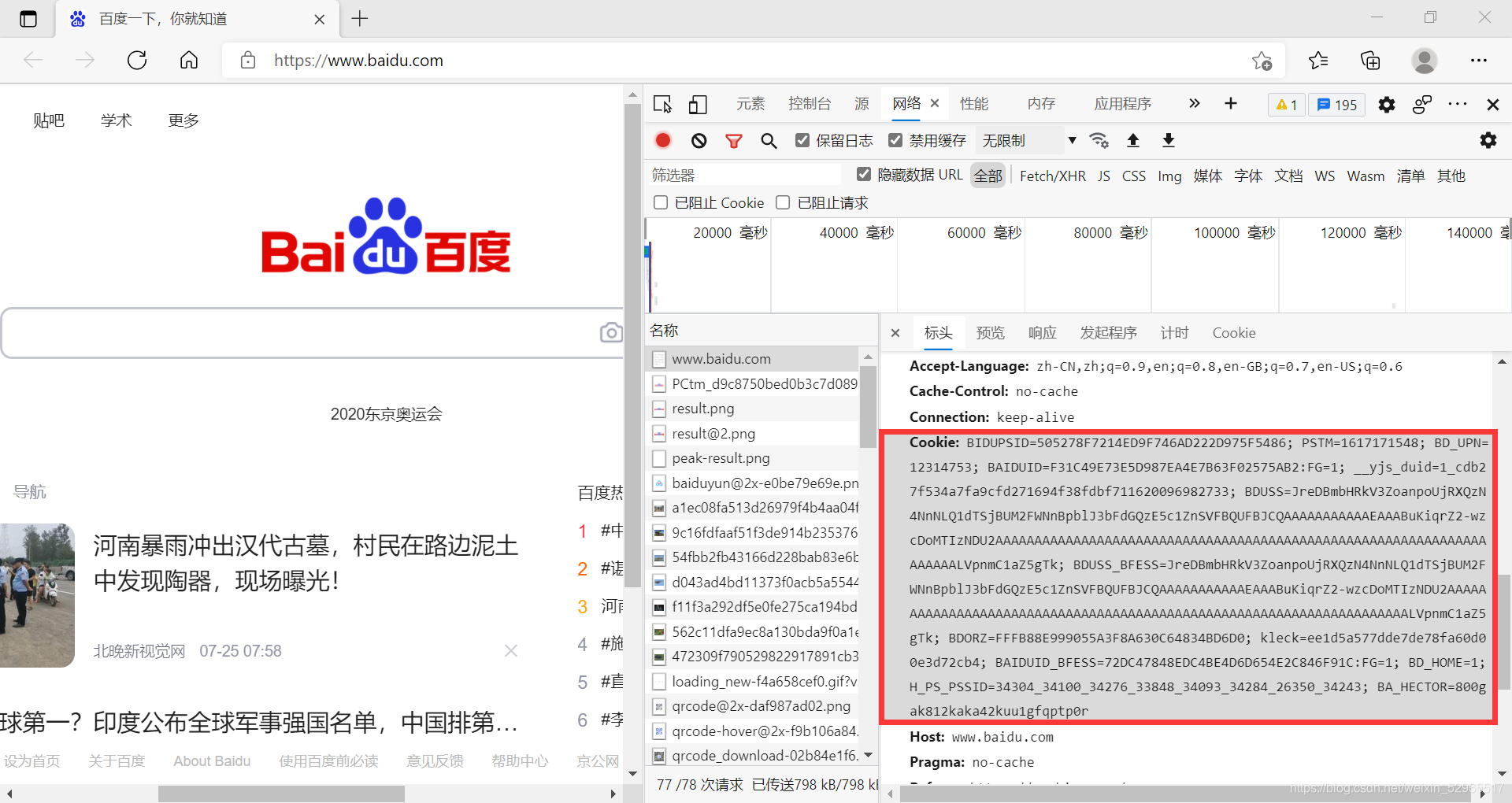Image resolution: width=1512 pixels, height=803 pixels.
Task: Toggle device emulation icon in DevTools
Action: [698, 104]
